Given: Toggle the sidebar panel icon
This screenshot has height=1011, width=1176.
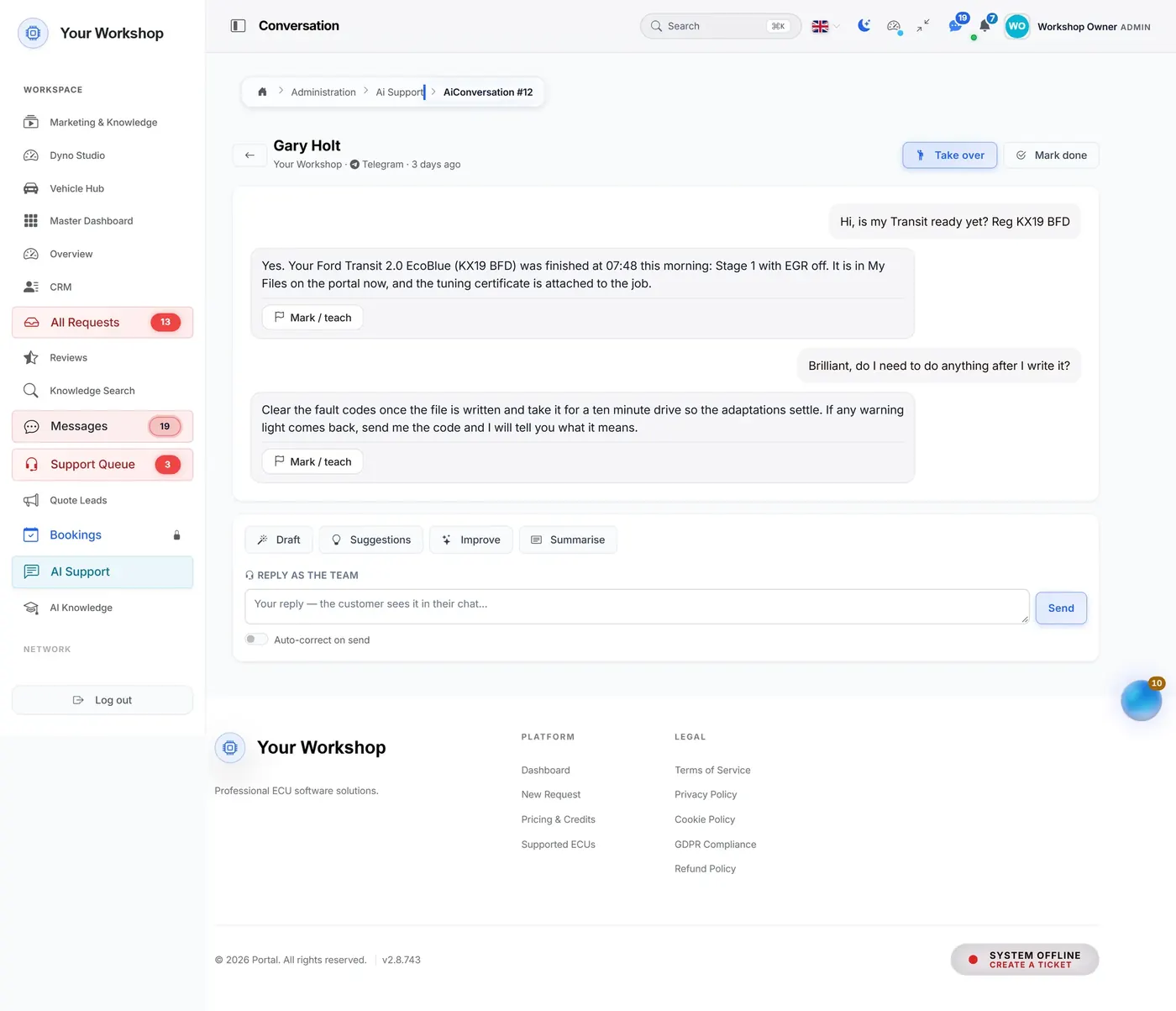Looking at the screenshot, I should point(239,26).
